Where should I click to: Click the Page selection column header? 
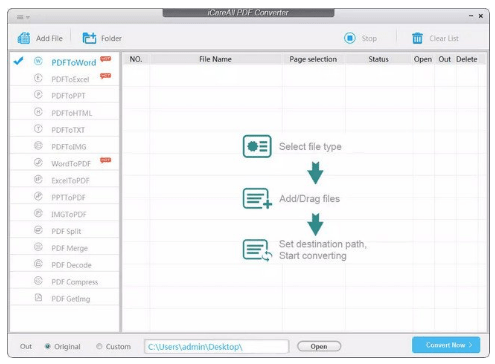(x=313, y=59)
